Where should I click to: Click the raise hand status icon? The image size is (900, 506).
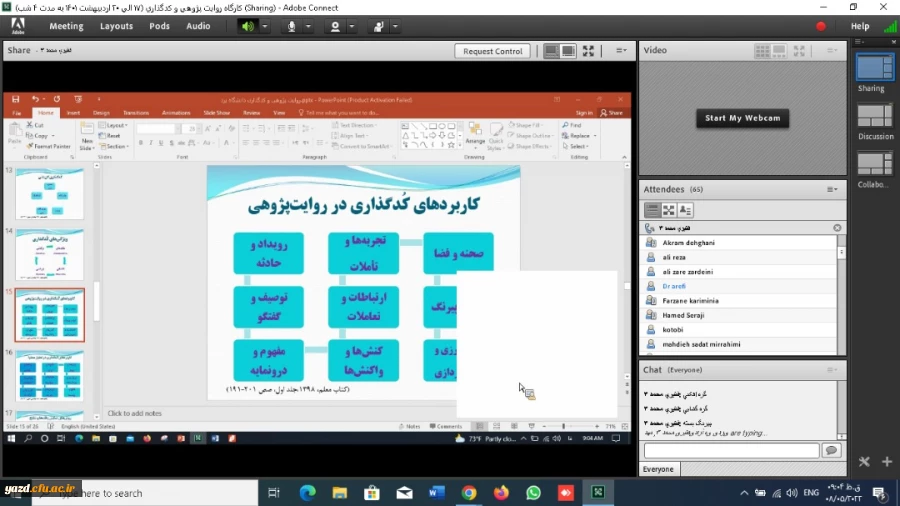(x=378, y=26)
